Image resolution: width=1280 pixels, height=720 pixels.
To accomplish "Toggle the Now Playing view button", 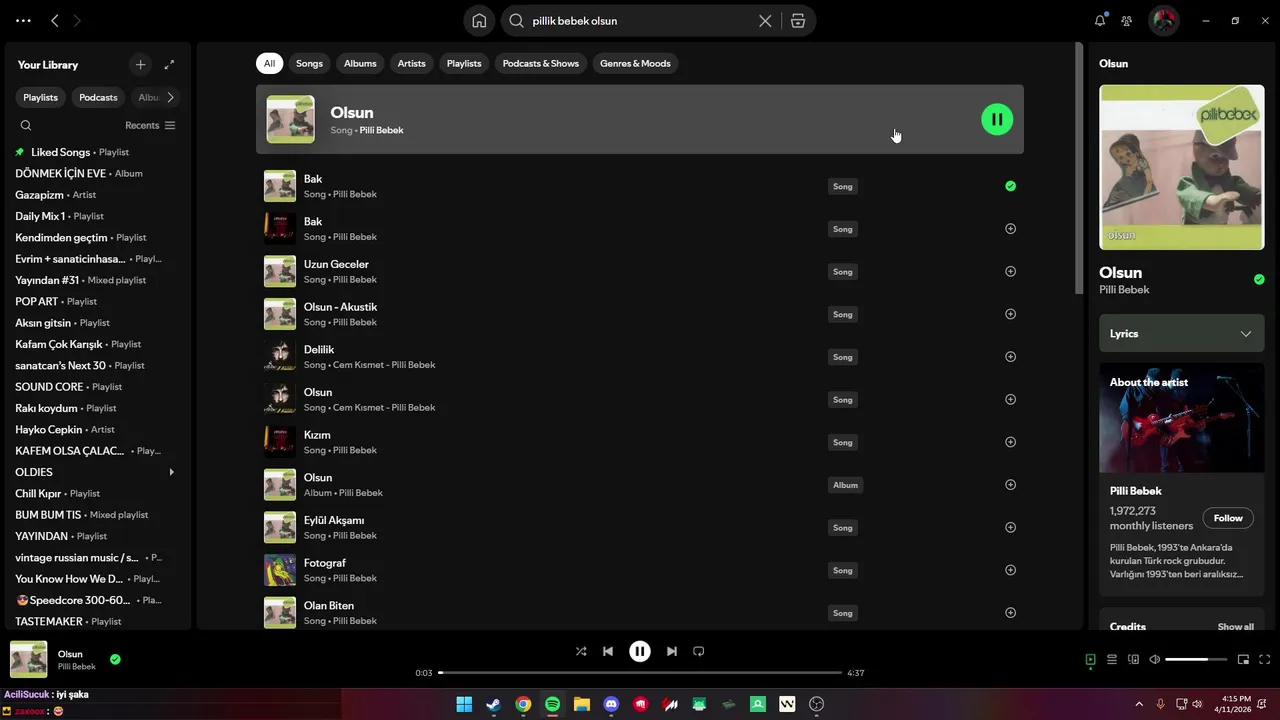I will pos(1091,659).
